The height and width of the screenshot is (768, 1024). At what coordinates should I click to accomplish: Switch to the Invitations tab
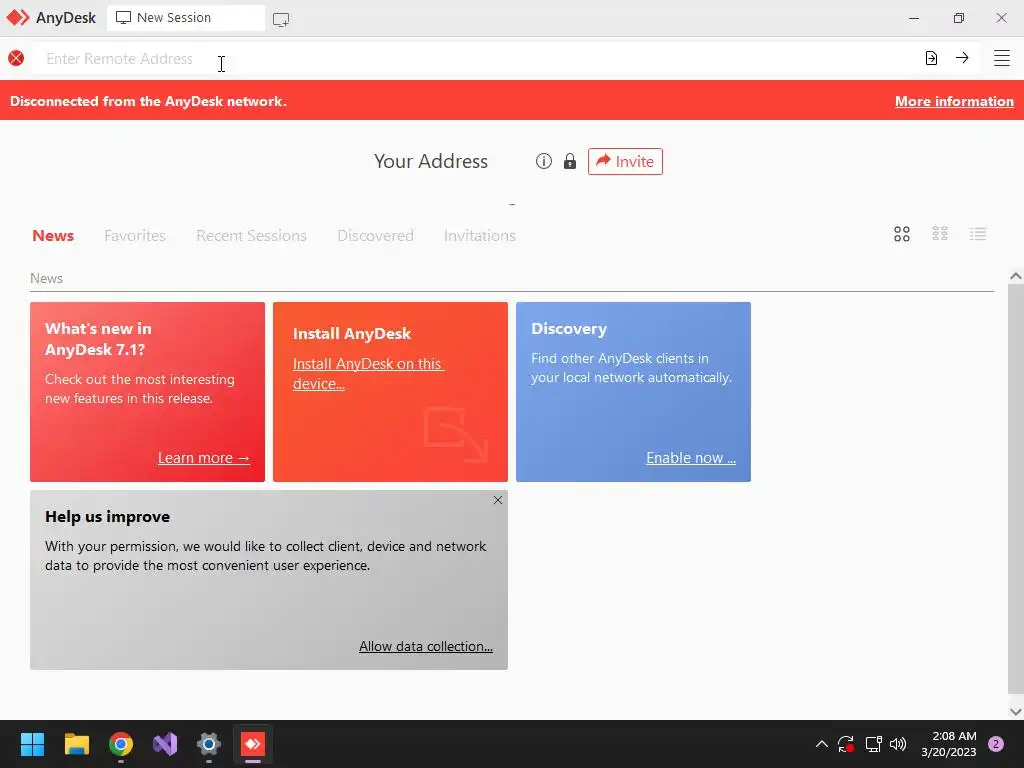480,235
